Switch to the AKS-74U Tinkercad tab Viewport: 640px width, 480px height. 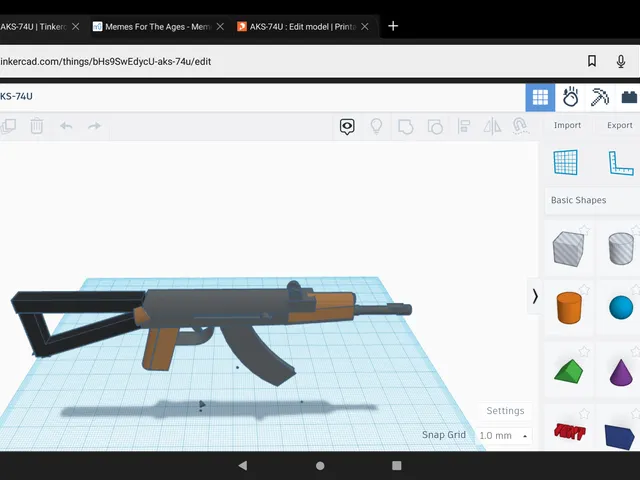33,27
